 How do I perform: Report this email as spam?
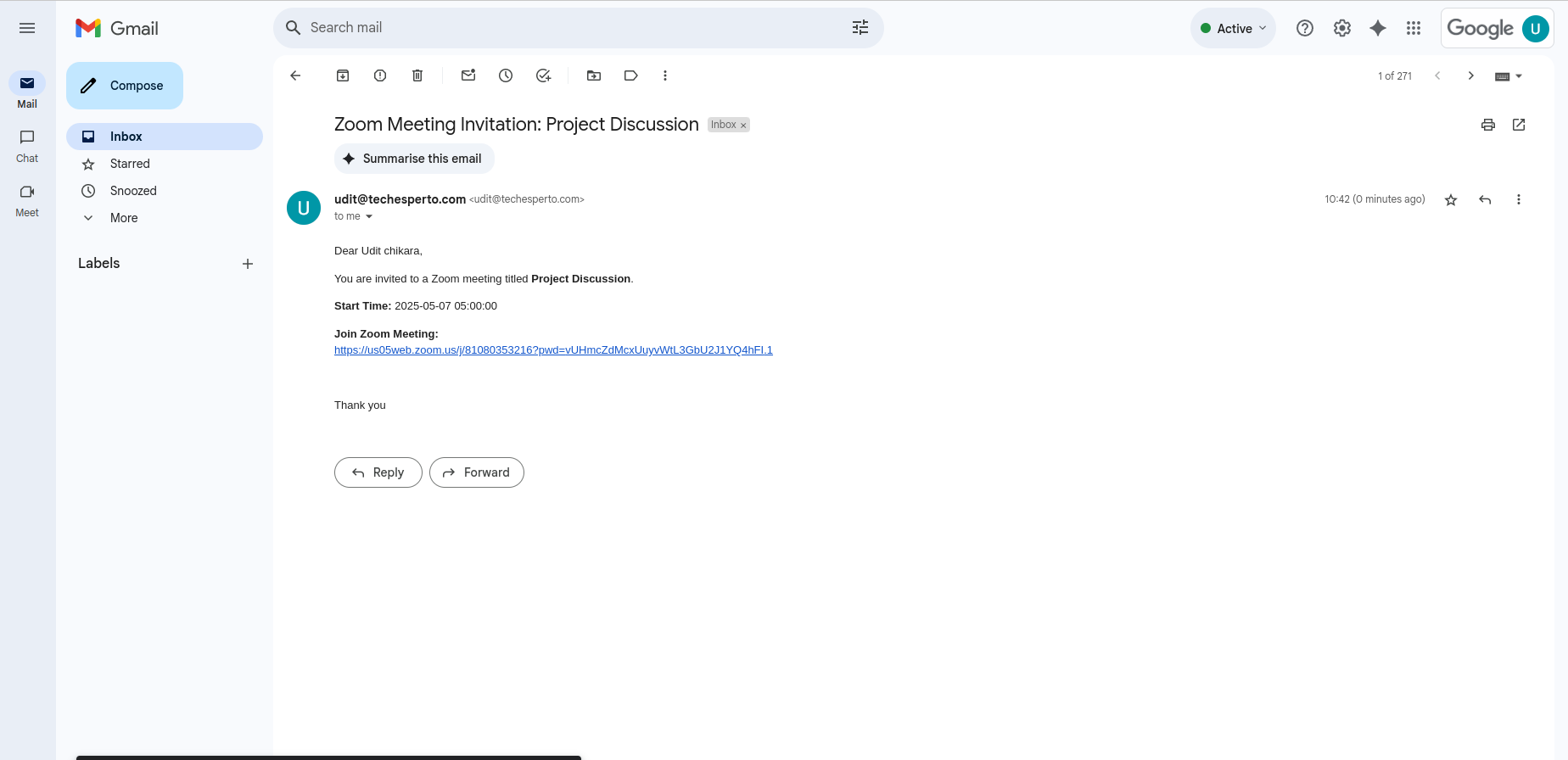pos(380,75)
